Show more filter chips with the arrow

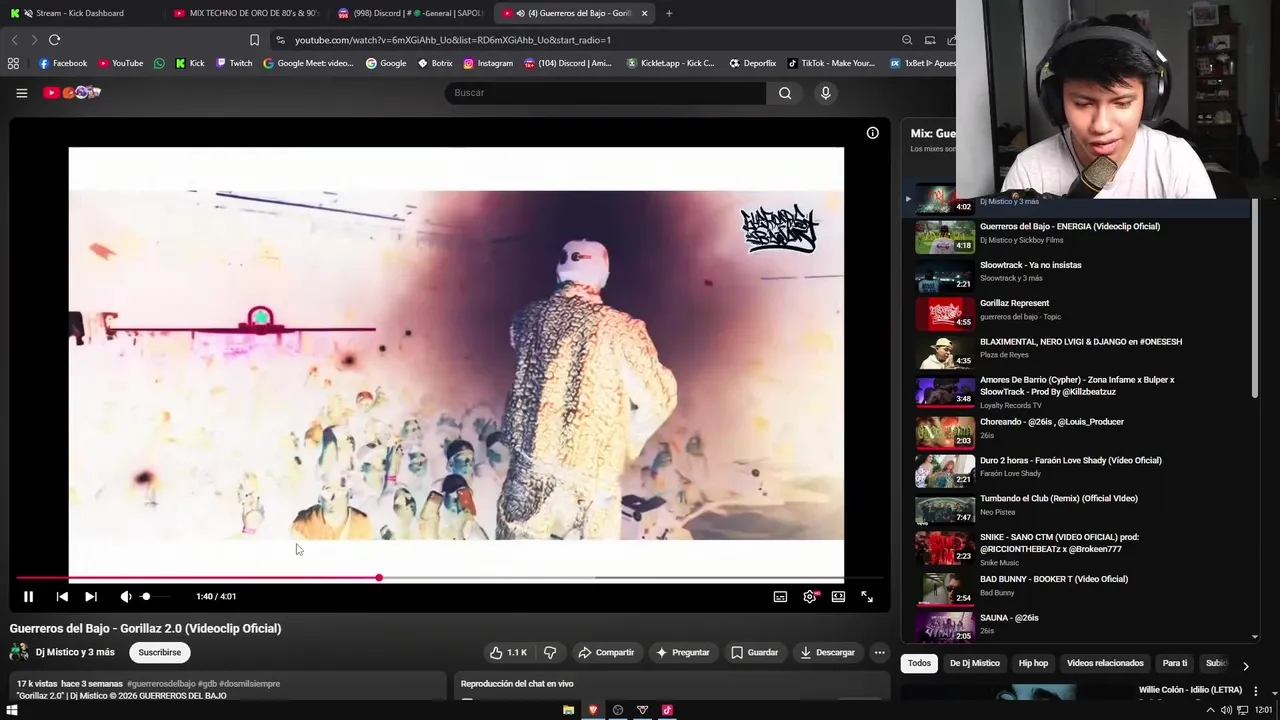(x=1245, y=665)
